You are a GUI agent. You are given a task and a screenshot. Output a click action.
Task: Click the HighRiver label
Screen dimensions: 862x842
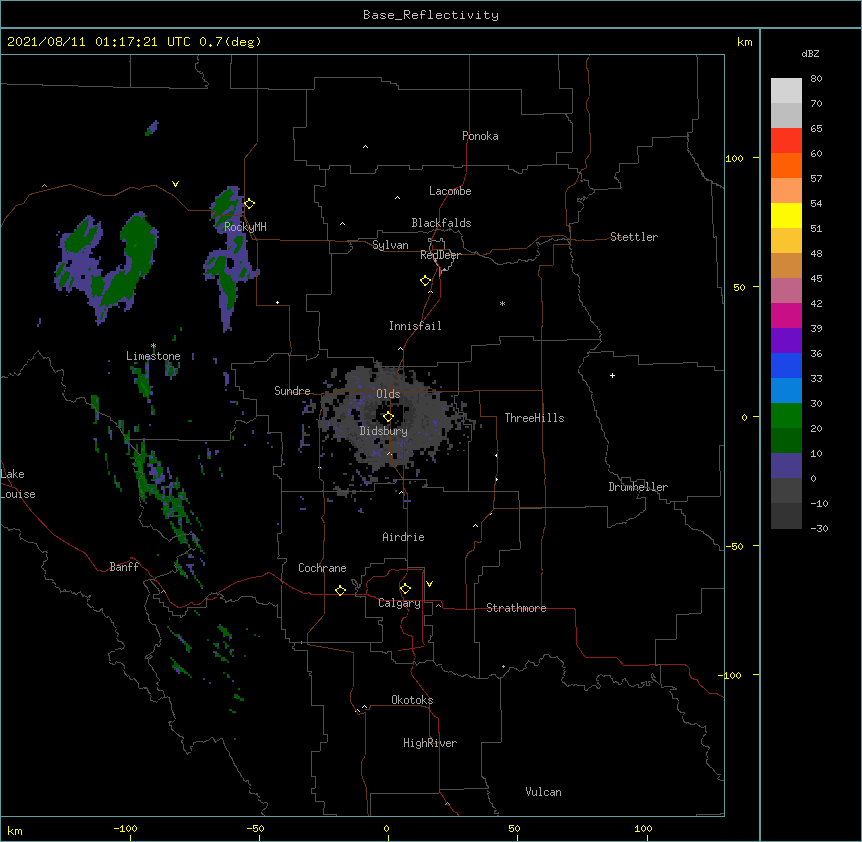[430, 743]
